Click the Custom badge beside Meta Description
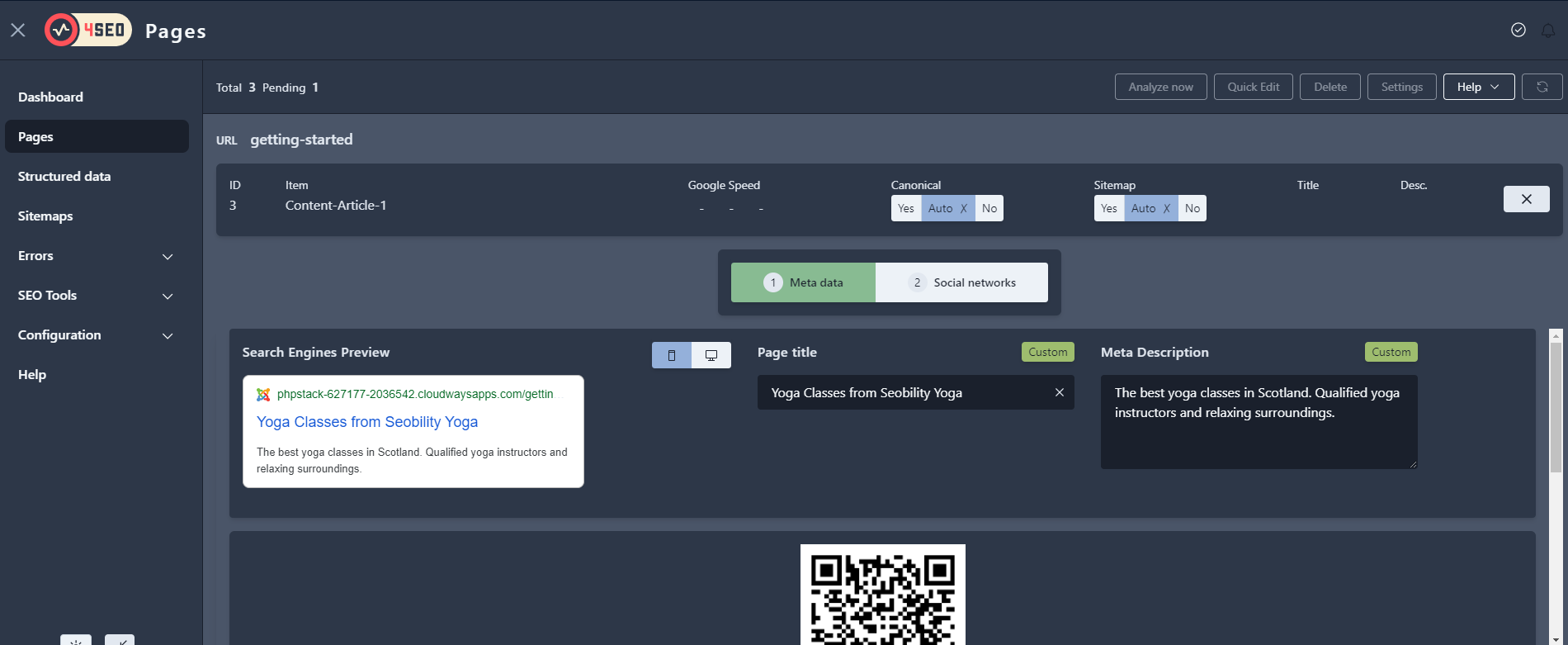This screenshot has width=1568, height=645. pyautogui.click(x=1391, y=352)
